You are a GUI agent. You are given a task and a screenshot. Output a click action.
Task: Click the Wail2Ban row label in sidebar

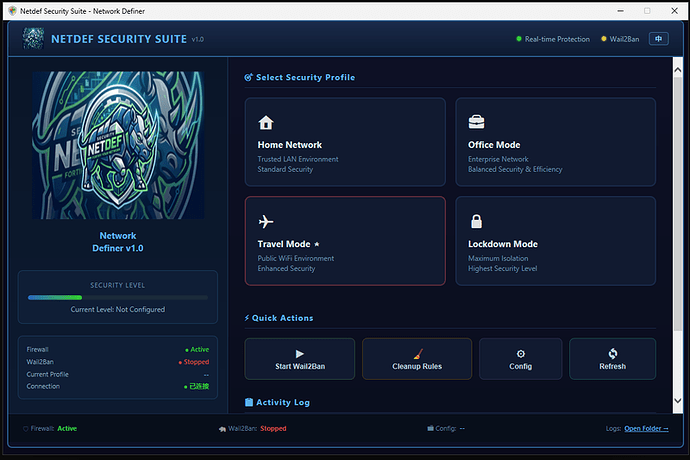pyautogui.click(x=40, y=362)
